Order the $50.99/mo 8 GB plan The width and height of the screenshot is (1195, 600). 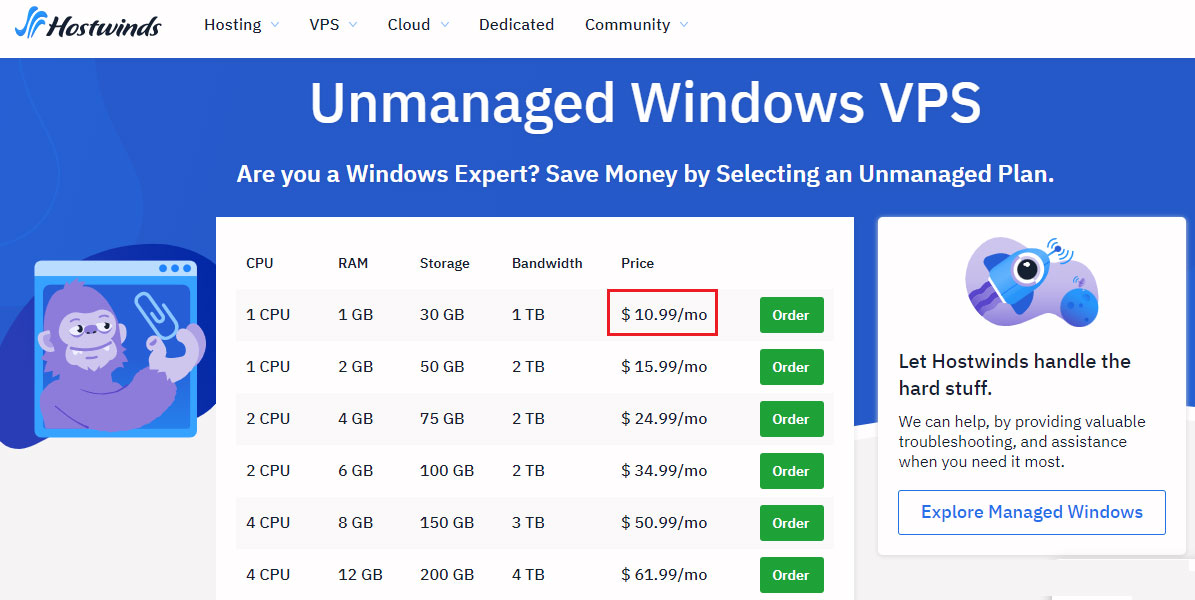pyautogui.click(x=791, y=522)
